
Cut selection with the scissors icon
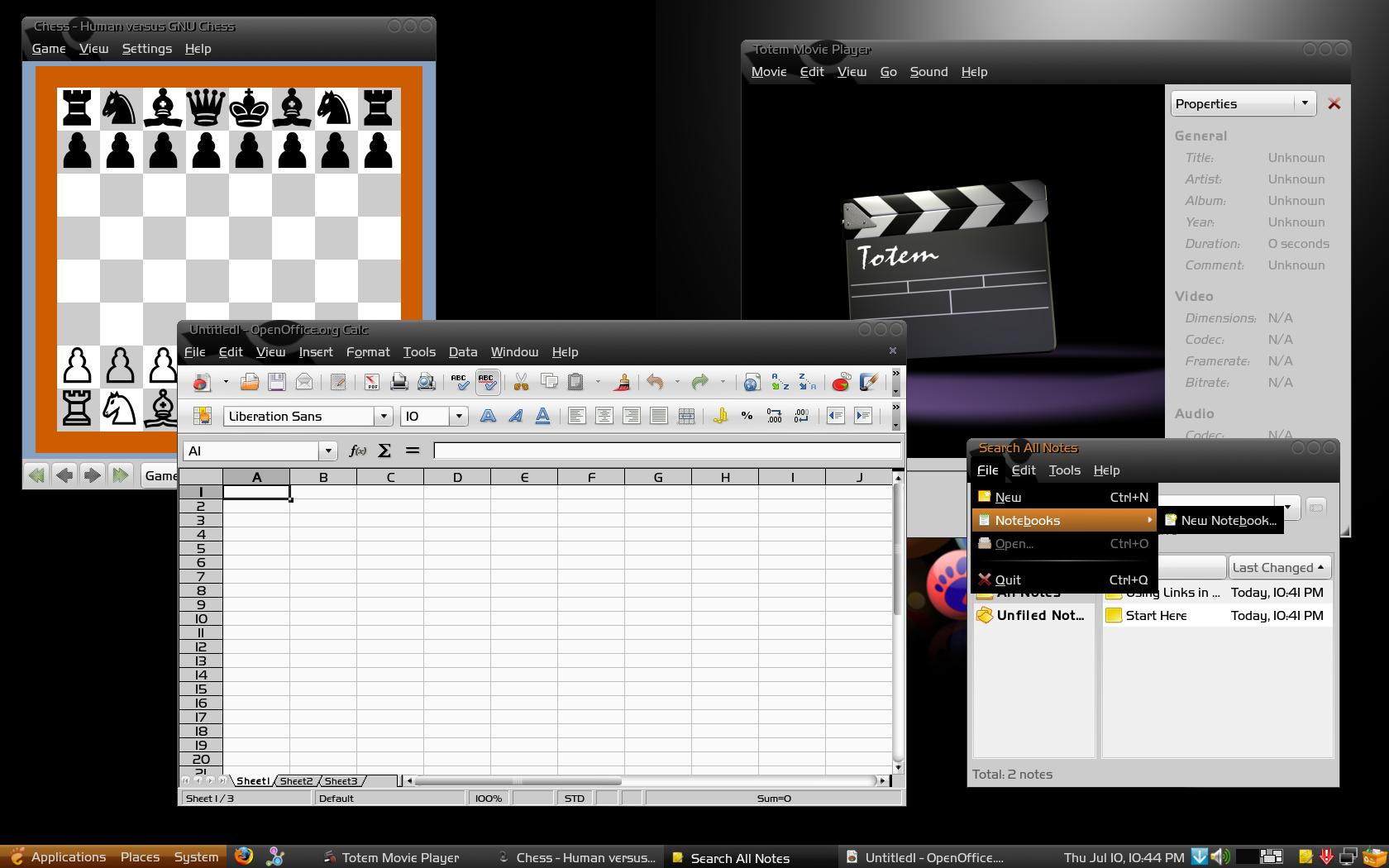pyautogui.click(x=521, y=382)
